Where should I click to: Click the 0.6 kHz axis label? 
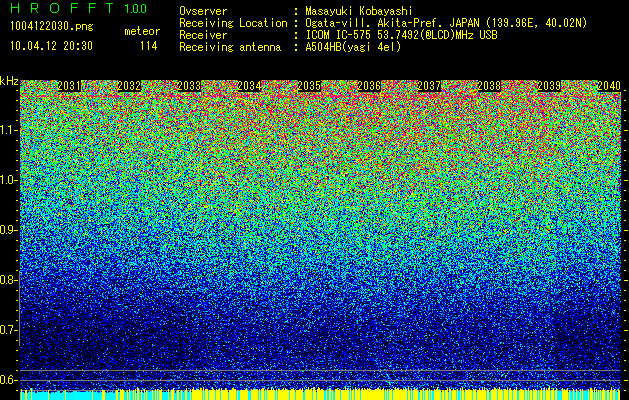coord(7,380)
